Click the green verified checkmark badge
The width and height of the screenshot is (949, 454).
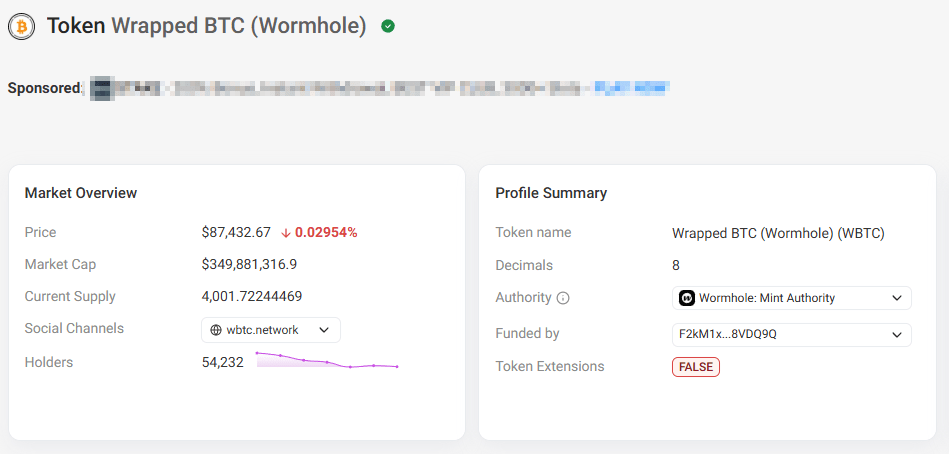[388, 26]
